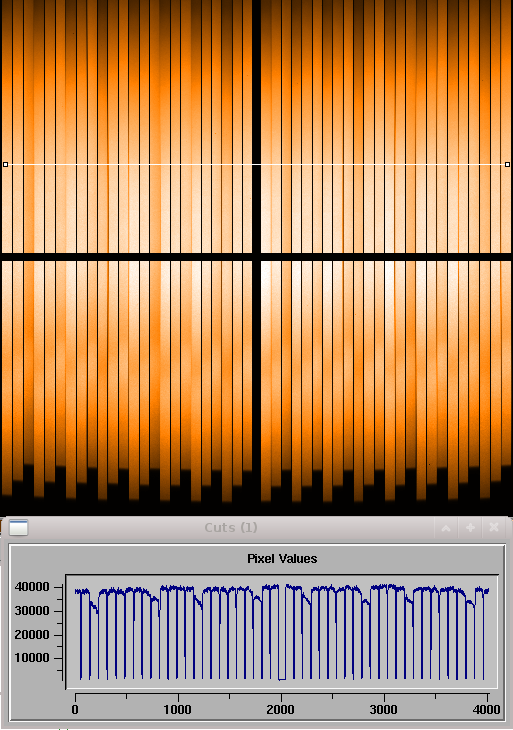The image size is (513, 730).
Task: Click the 20000 label on the y-axis
Action: coord(32,635)
